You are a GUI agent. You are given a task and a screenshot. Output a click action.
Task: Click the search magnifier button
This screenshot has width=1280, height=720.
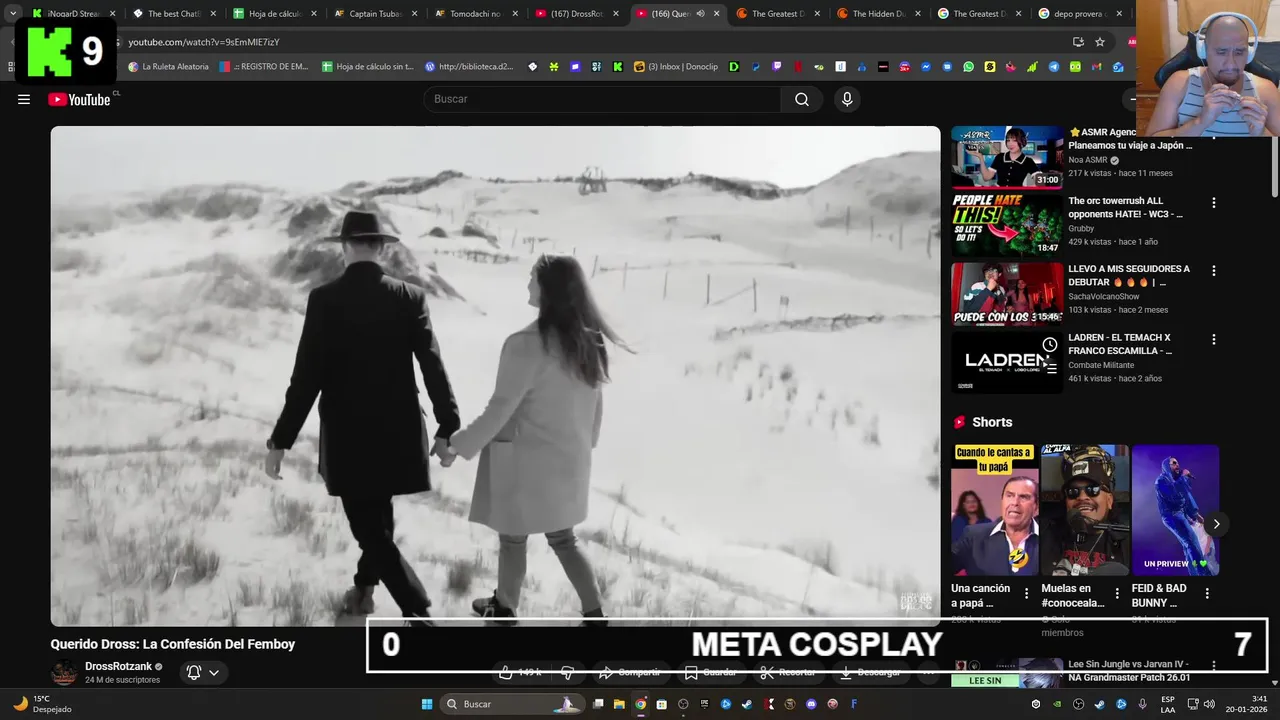point(802,99)
